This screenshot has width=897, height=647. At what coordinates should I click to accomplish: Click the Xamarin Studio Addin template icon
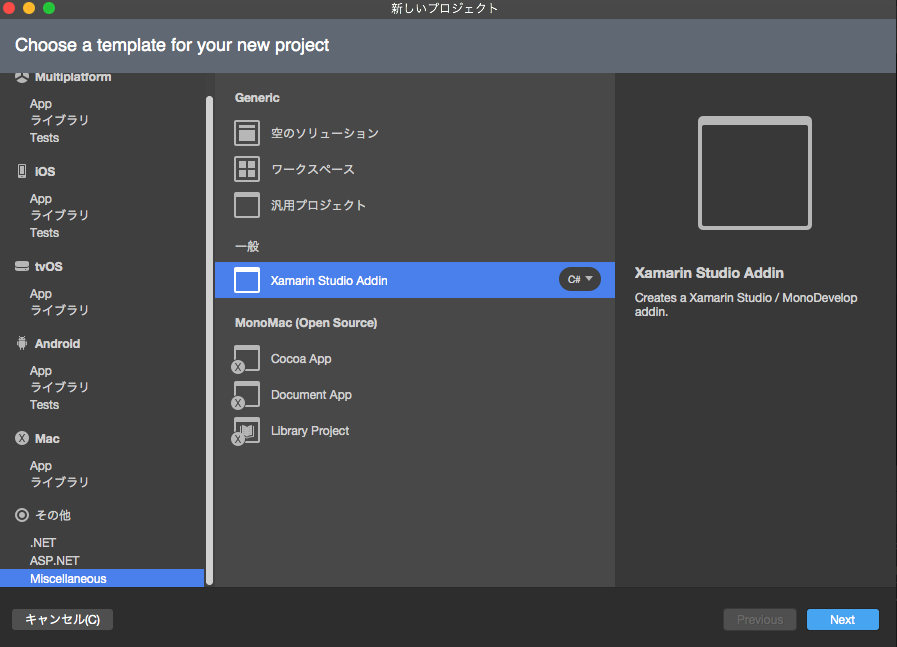tap(247, 280)
